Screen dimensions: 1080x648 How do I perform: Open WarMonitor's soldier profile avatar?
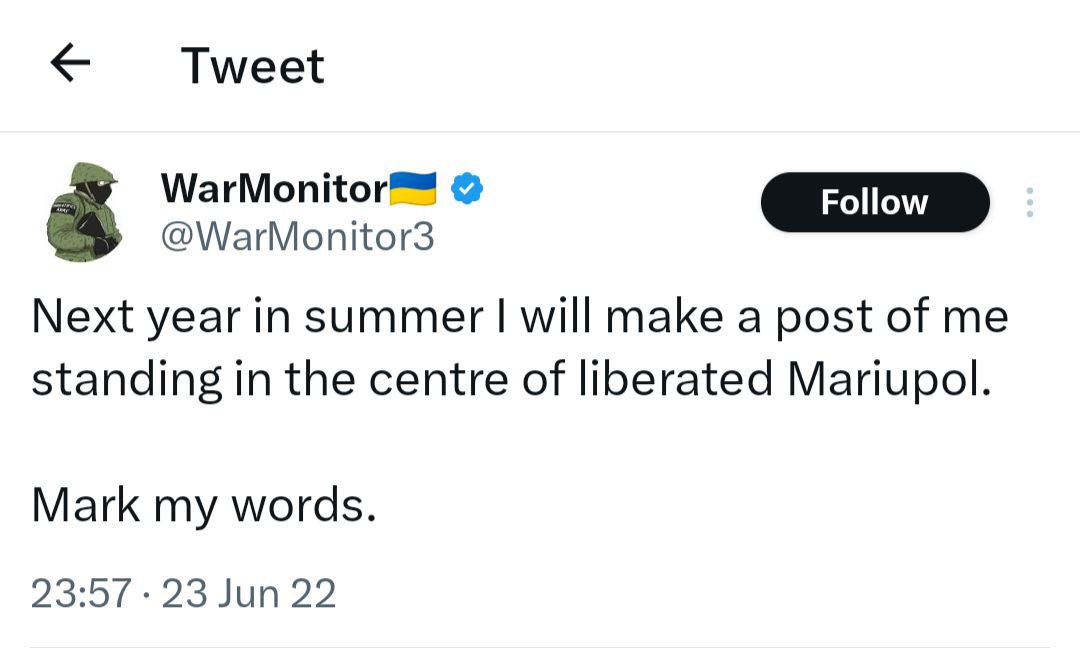(x=85, y=212)
